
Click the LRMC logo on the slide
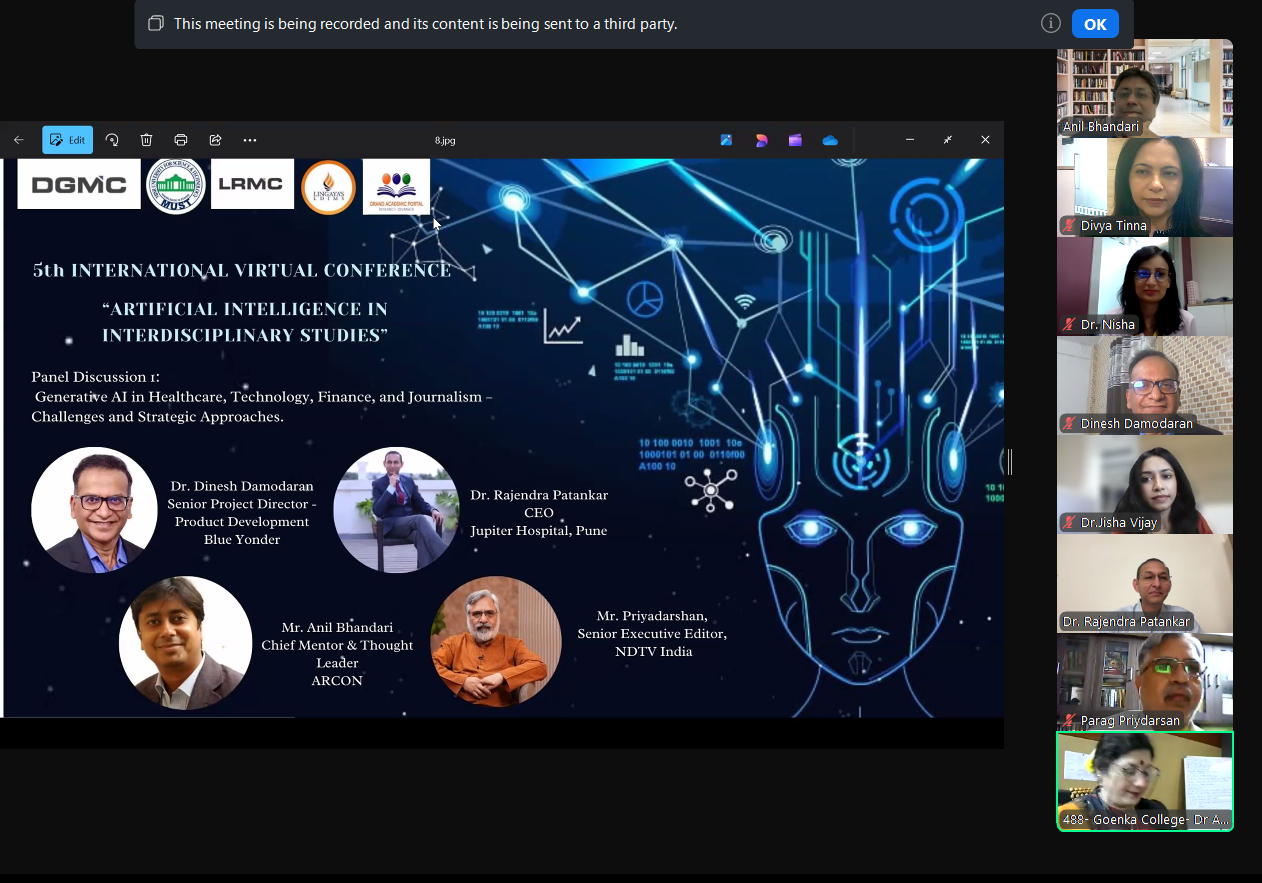[252, 184]
